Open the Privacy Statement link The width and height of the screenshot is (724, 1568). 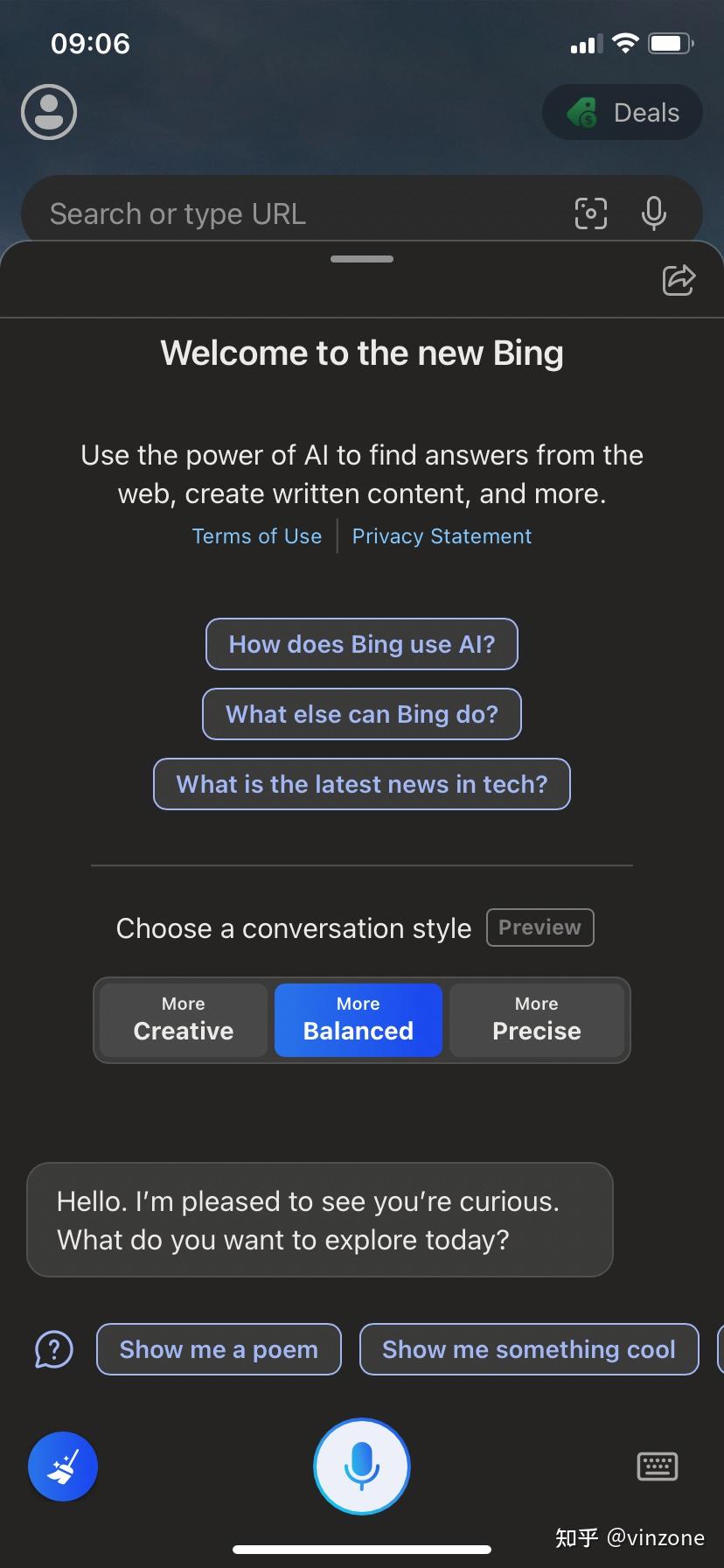(x=442, y=535)
